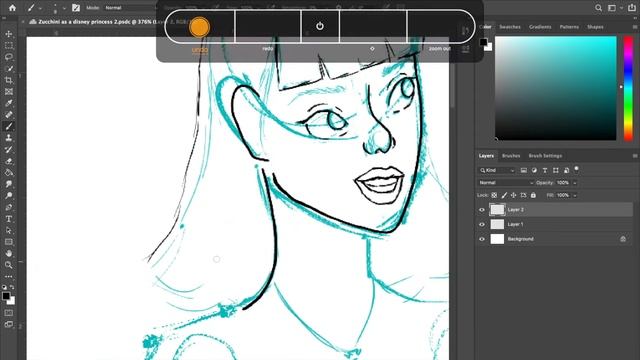This screenshot has height=360, width=640.
Task: Select the Rectangular Marquee tool
Action: tap(9, 46)
